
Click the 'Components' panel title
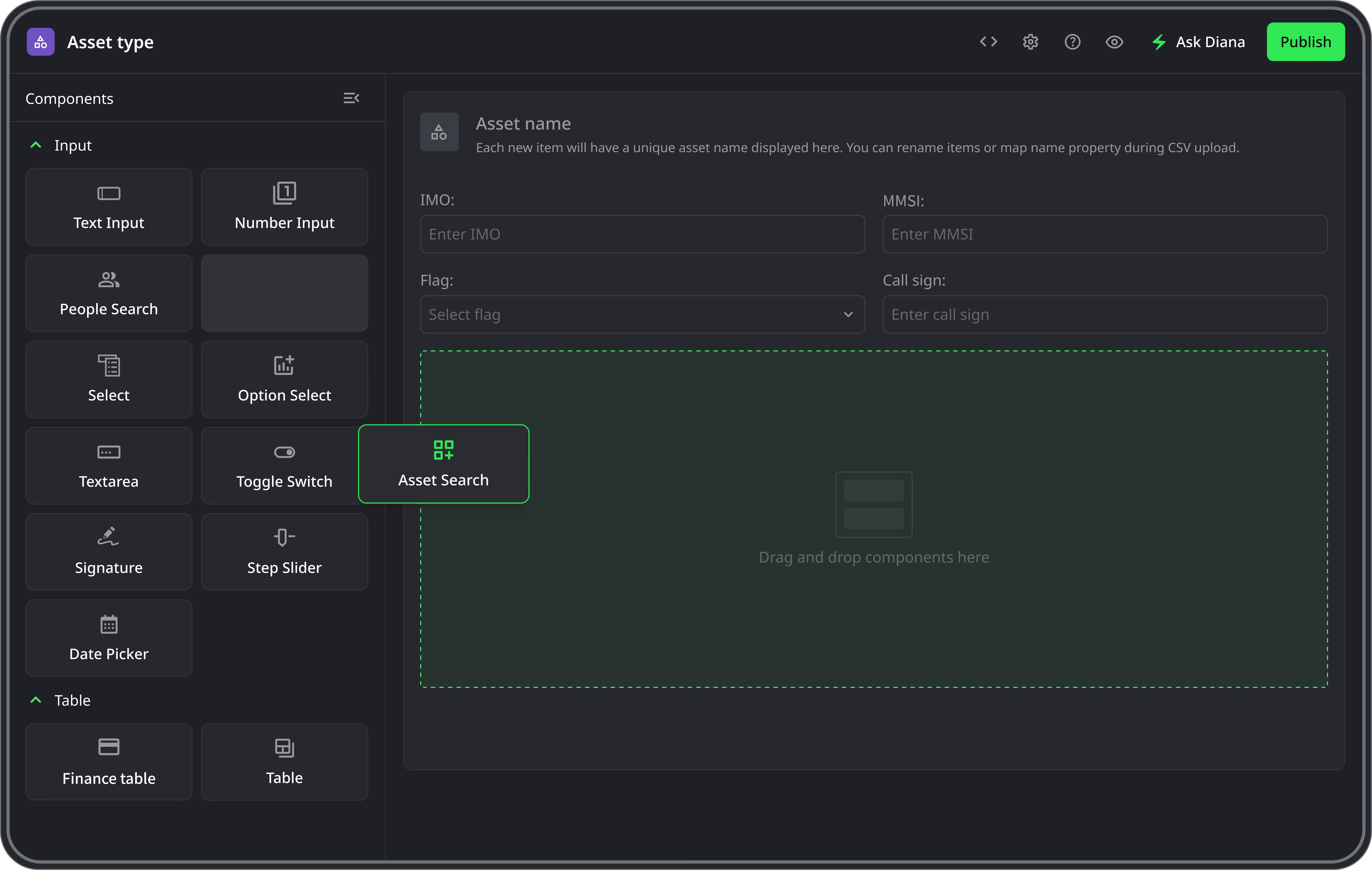[x=69, y=99]
